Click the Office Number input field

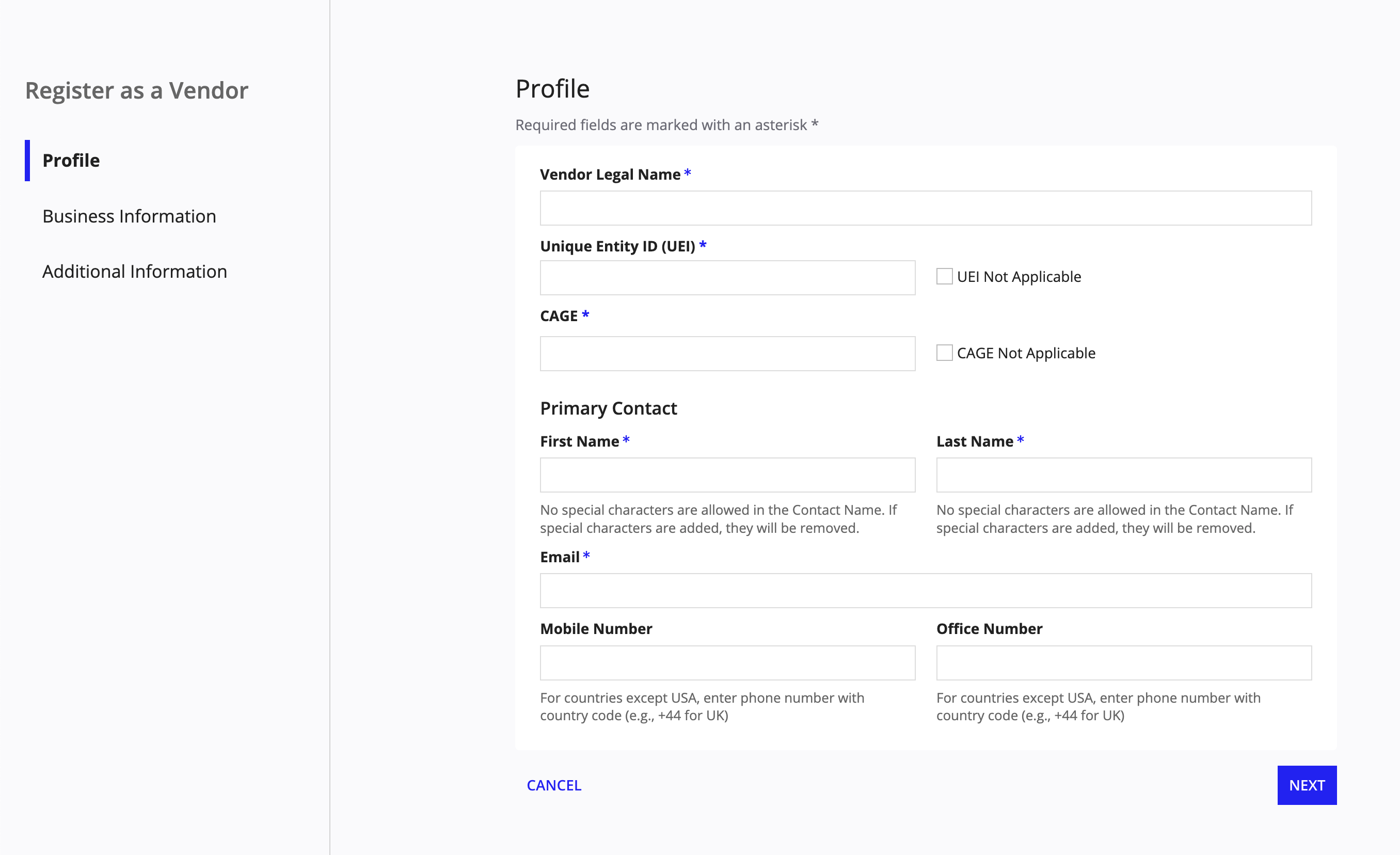coord(1124,662)
